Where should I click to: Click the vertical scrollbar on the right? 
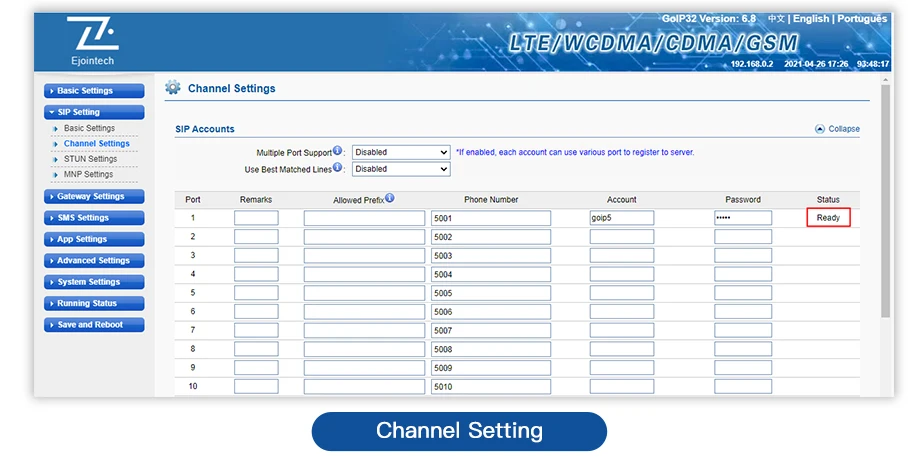887,200
